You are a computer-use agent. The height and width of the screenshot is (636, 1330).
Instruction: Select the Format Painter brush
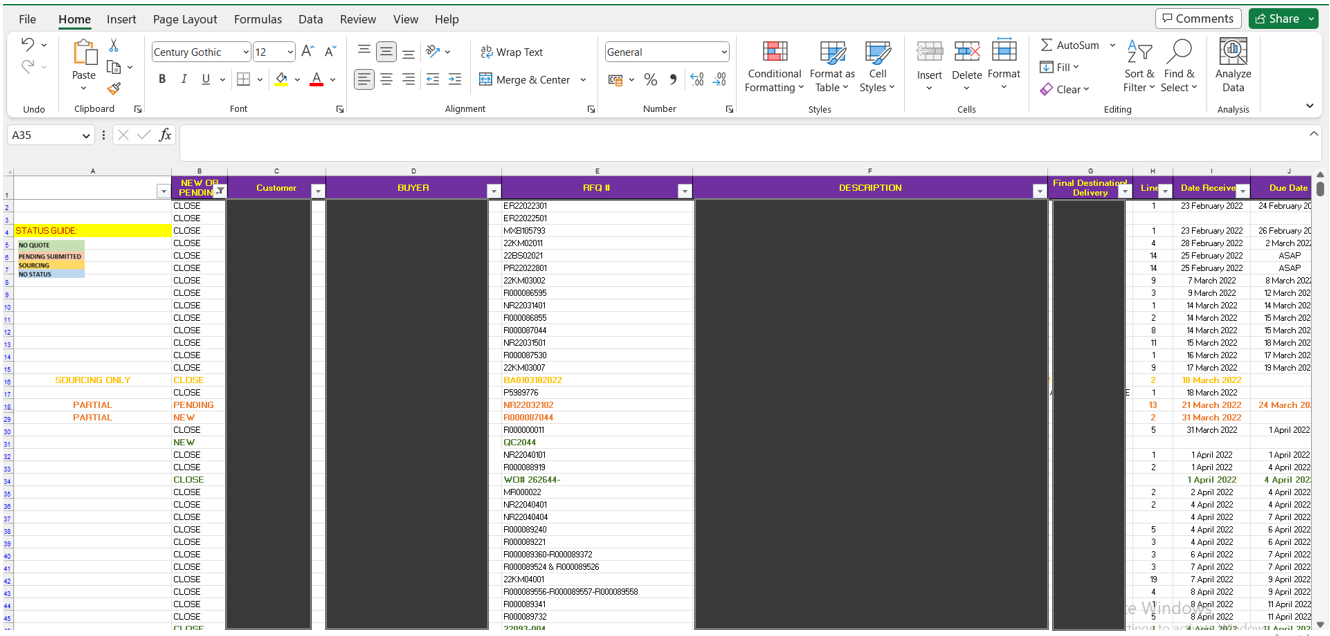114,89
